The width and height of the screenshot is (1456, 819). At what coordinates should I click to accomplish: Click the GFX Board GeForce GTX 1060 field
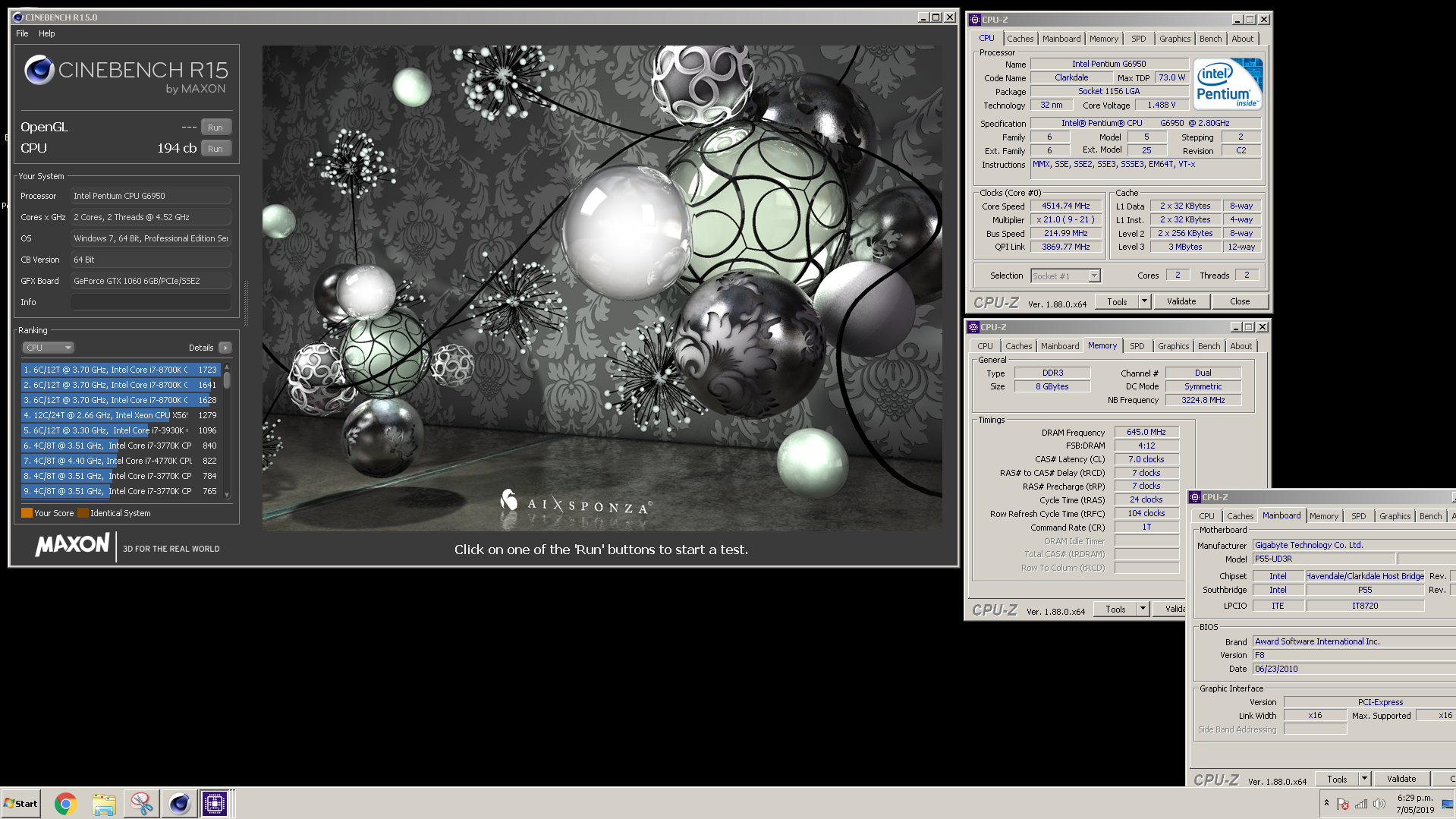point(151,281)
